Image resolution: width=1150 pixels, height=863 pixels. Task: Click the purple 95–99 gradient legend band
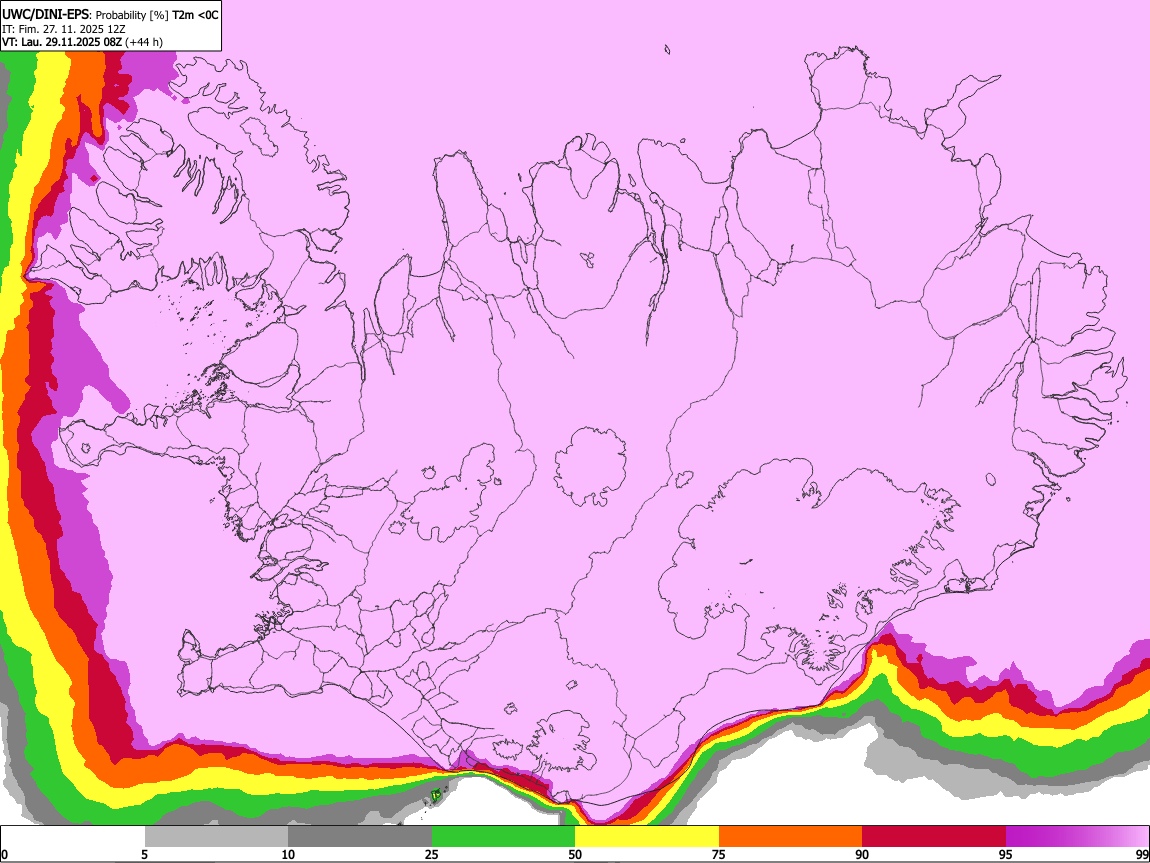[x=1077, y=837]
